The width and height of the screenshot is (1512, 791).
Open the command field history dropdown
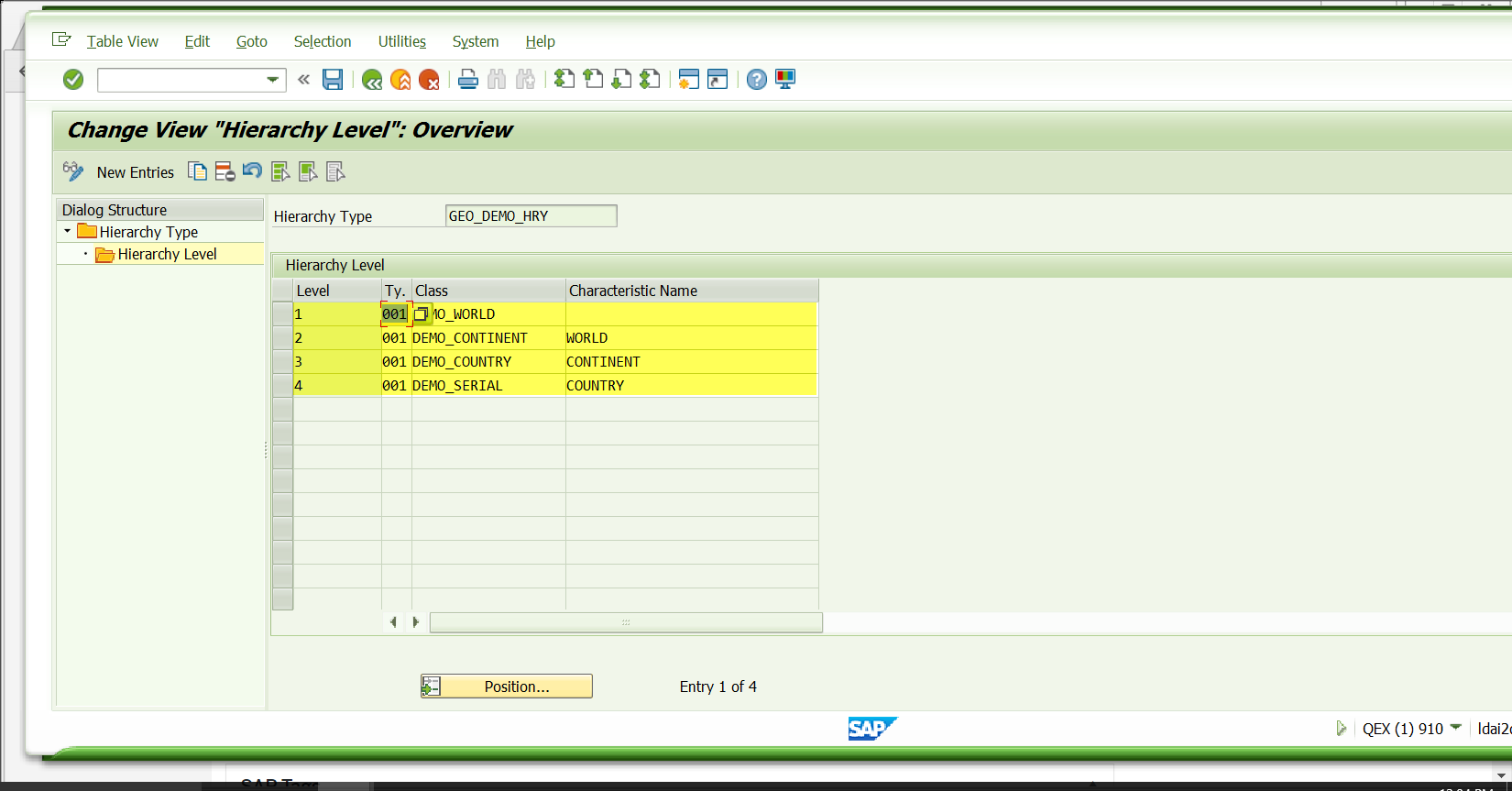(272, 80)
